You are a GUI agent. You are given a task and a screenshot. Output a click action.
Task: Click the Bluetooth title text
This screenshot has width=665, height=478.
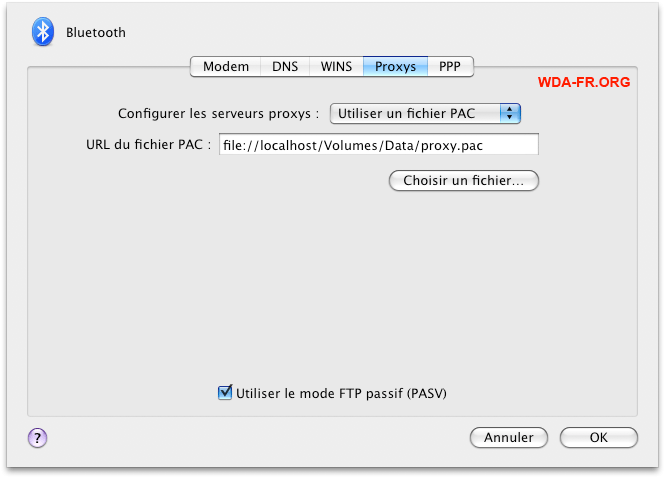96,32
